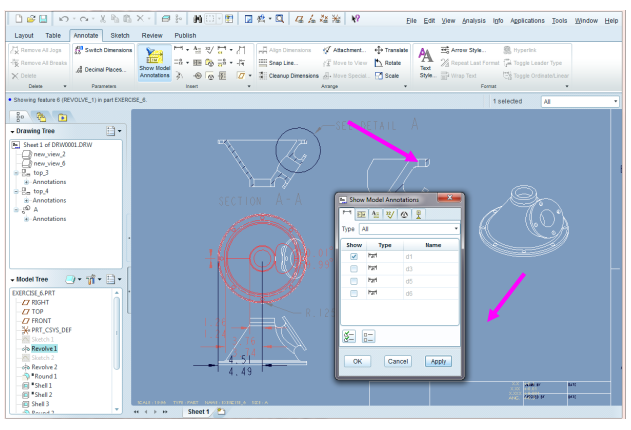Switch to the Sketch ribbon tab
The image size is (631, 430).
tap(120, 35)
